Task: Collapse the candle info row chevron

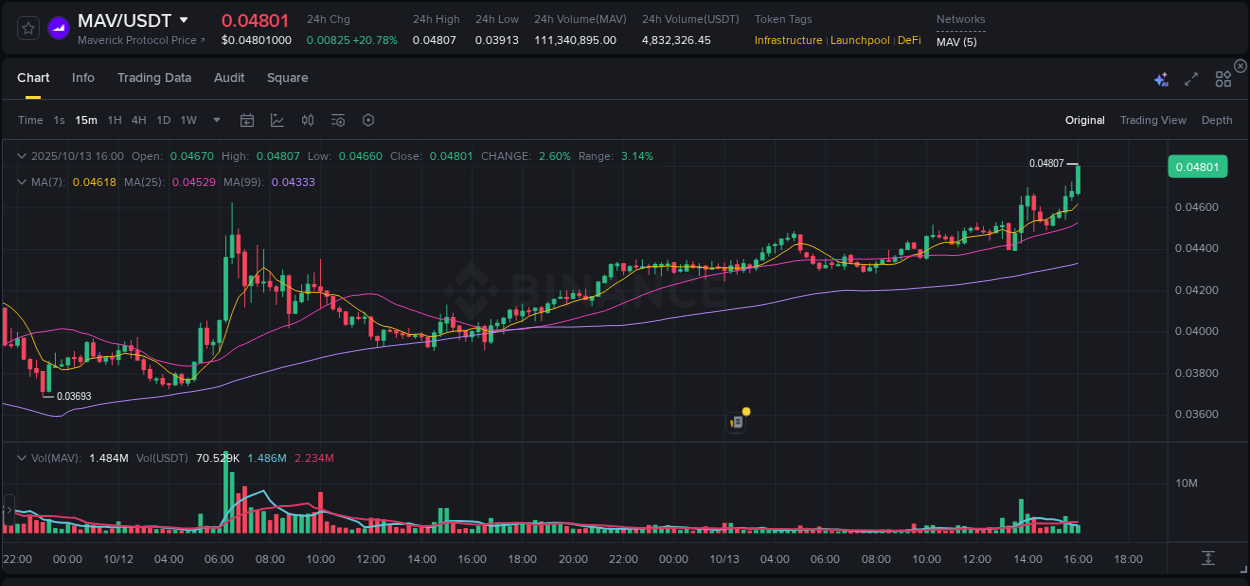Action: click(x=21, y=156)
